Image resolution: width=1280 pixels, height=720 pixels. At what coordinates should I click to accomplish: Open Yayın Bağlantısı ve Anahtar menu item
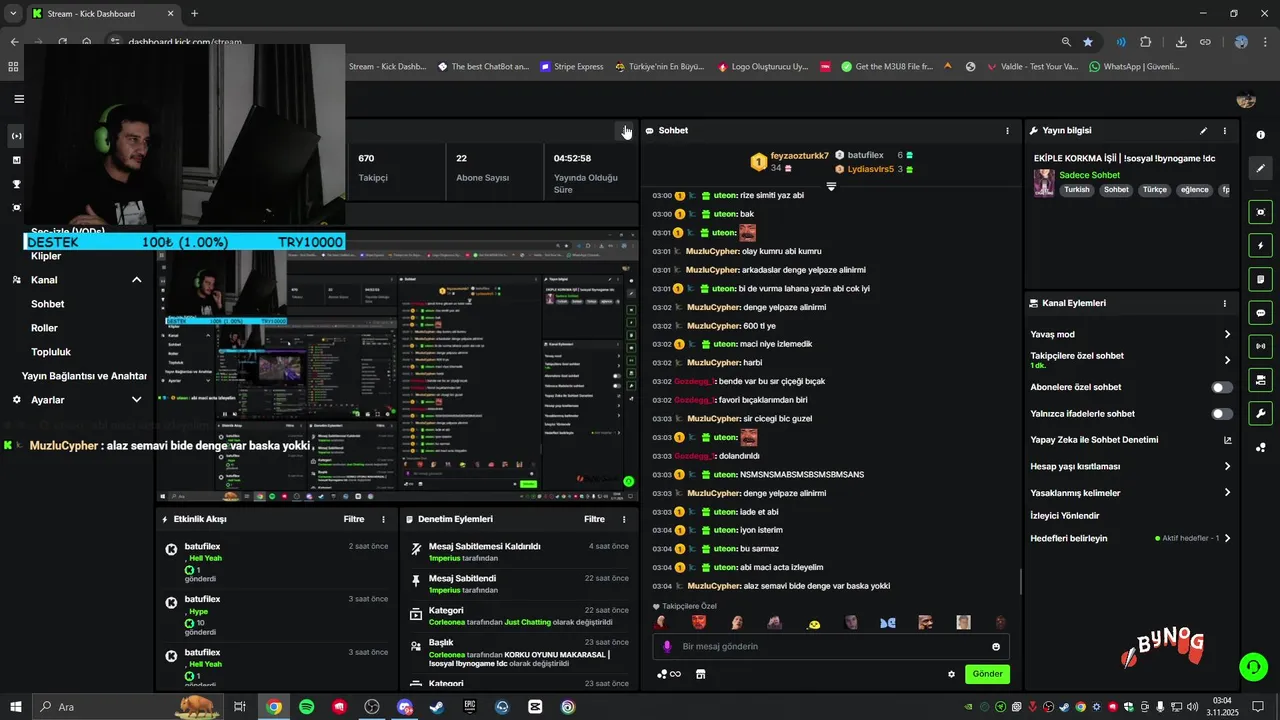pos(84,376)
